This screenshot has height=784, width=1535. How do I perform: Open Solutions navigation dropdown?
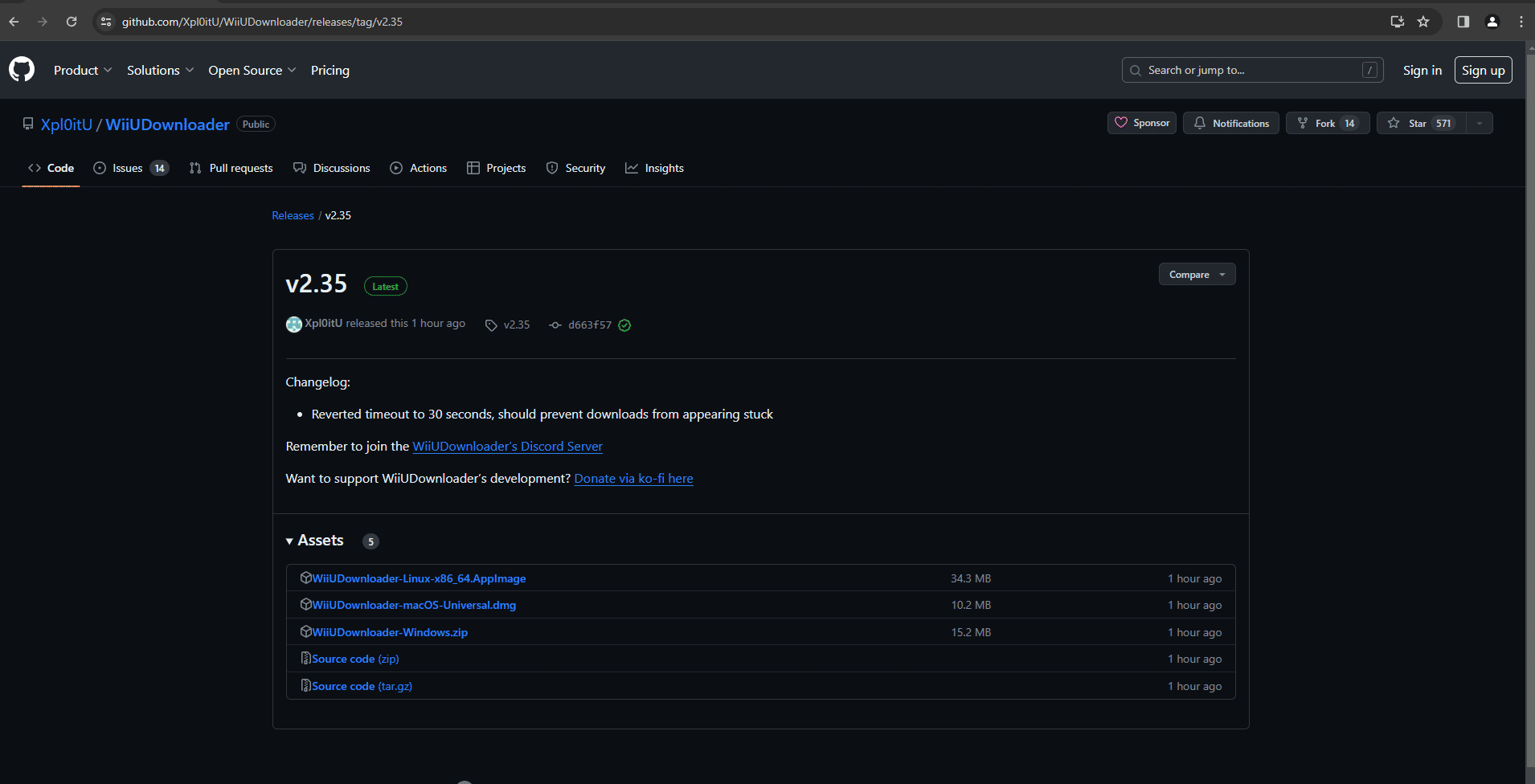[160, 70]
